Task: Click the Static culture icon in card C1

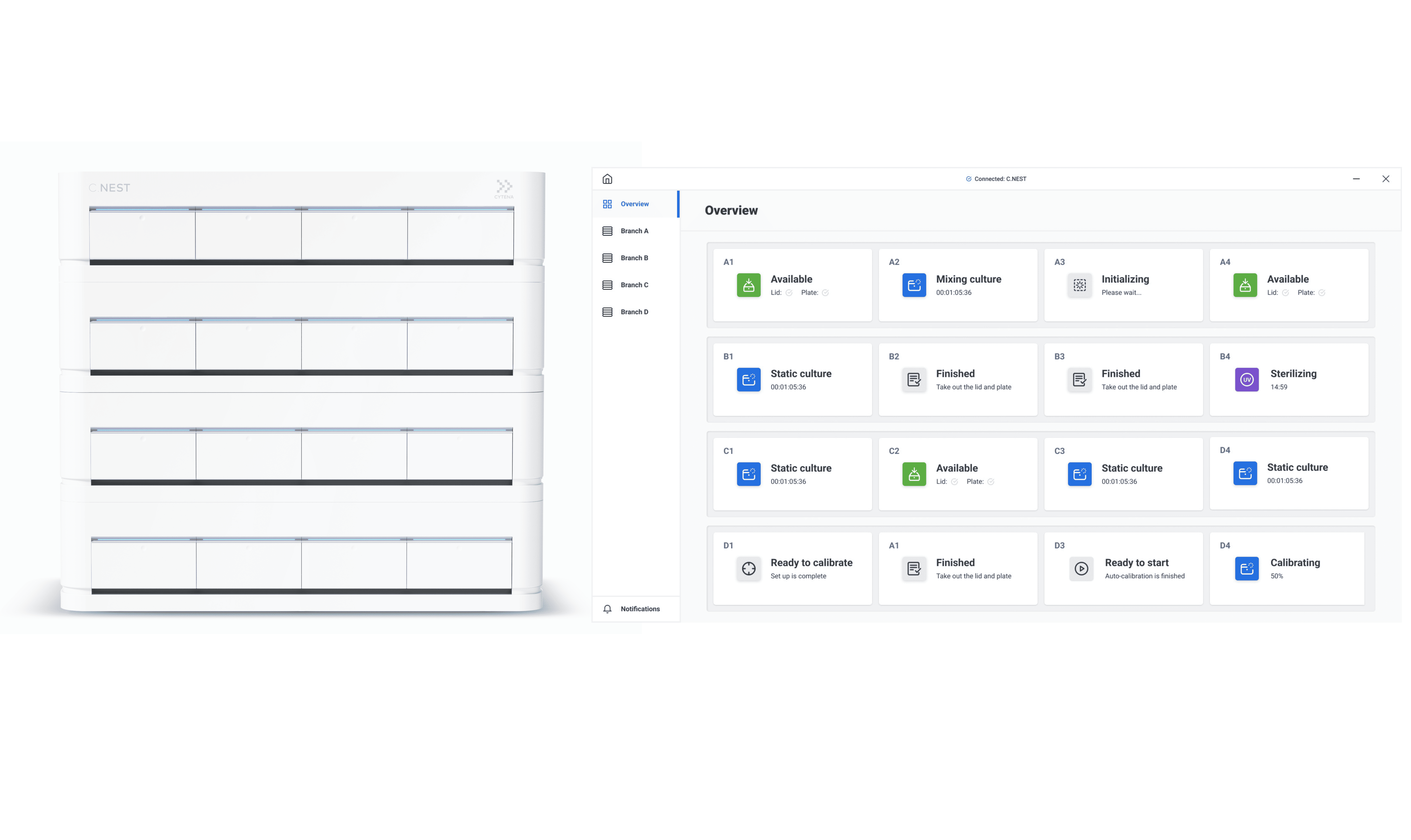Action: pyautogui.click(x=748, y=474)
